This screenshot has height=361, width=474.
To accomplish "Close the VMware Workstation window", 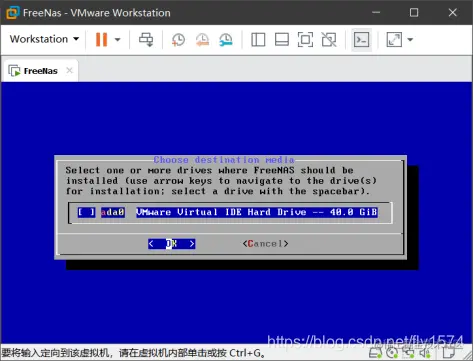I will [x=452, y=13].
